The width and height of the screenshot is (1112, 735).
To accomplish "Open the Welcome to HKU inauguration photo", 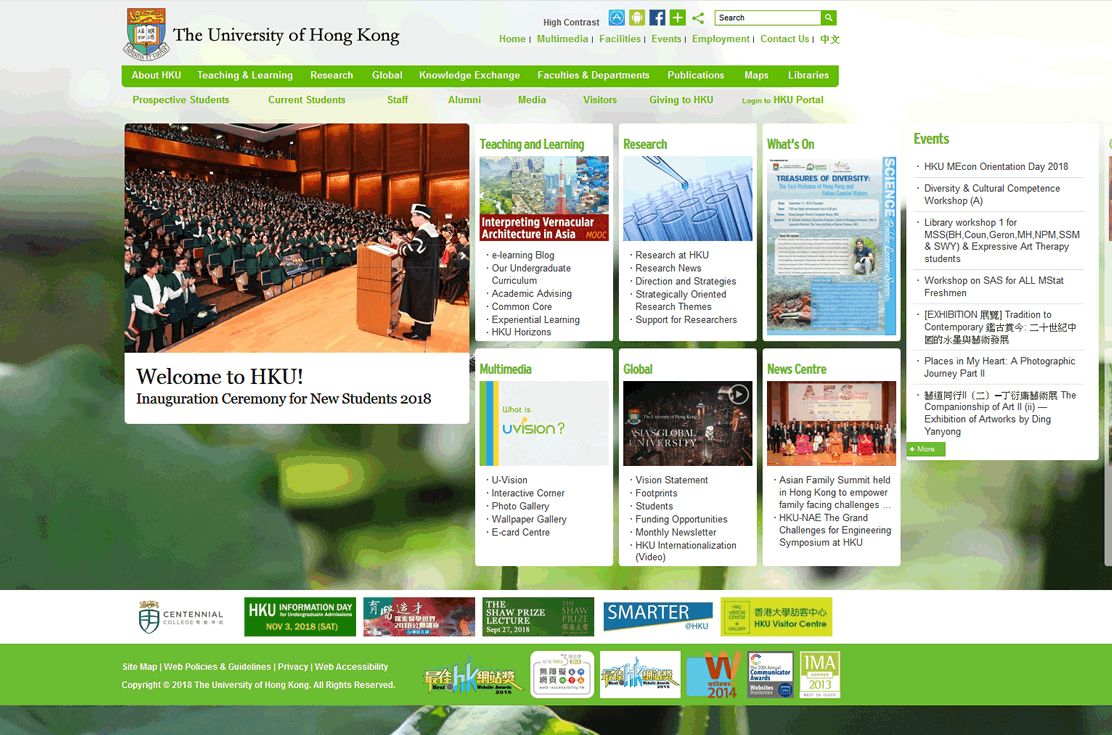I will coord(296,238).
